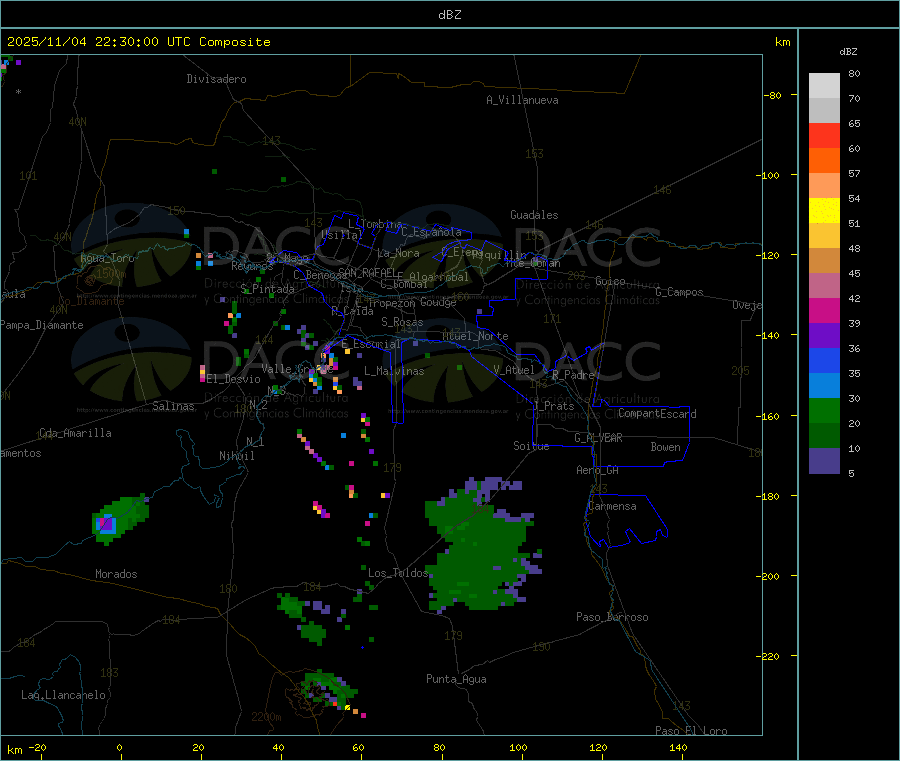The image size is (900, 761).
Task: Click the 60 dBZ red legend swatch
Action: (824, 135)
